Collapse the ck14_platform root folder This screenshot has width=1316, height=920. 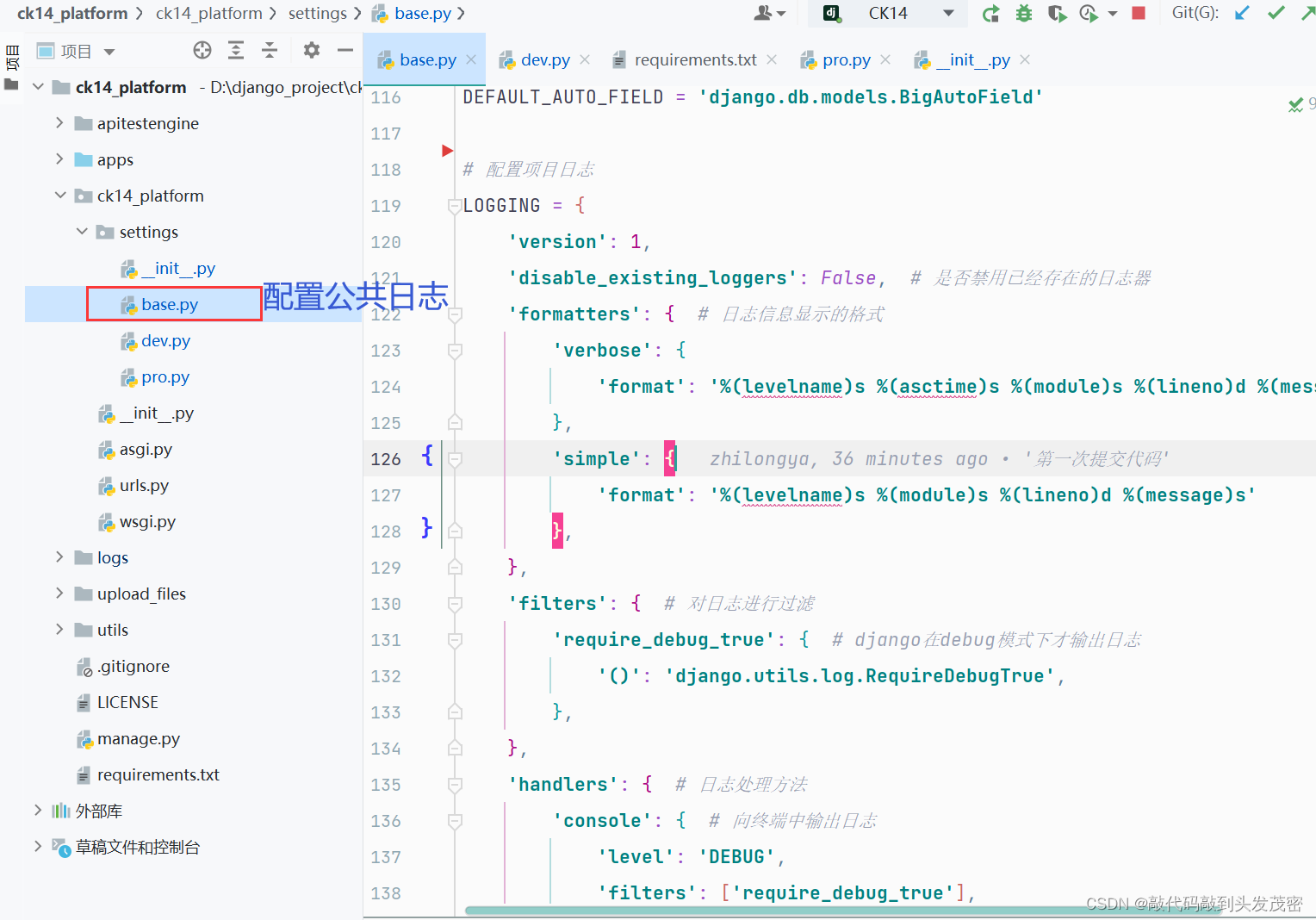[x=38, y=87]
